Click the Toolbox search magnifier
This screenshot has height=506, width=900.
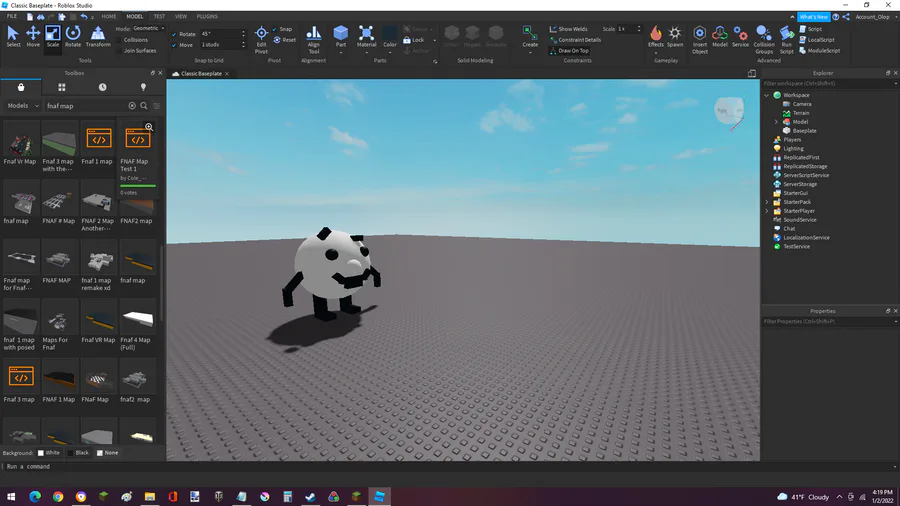pyautogui.click(x=144, y=106)
